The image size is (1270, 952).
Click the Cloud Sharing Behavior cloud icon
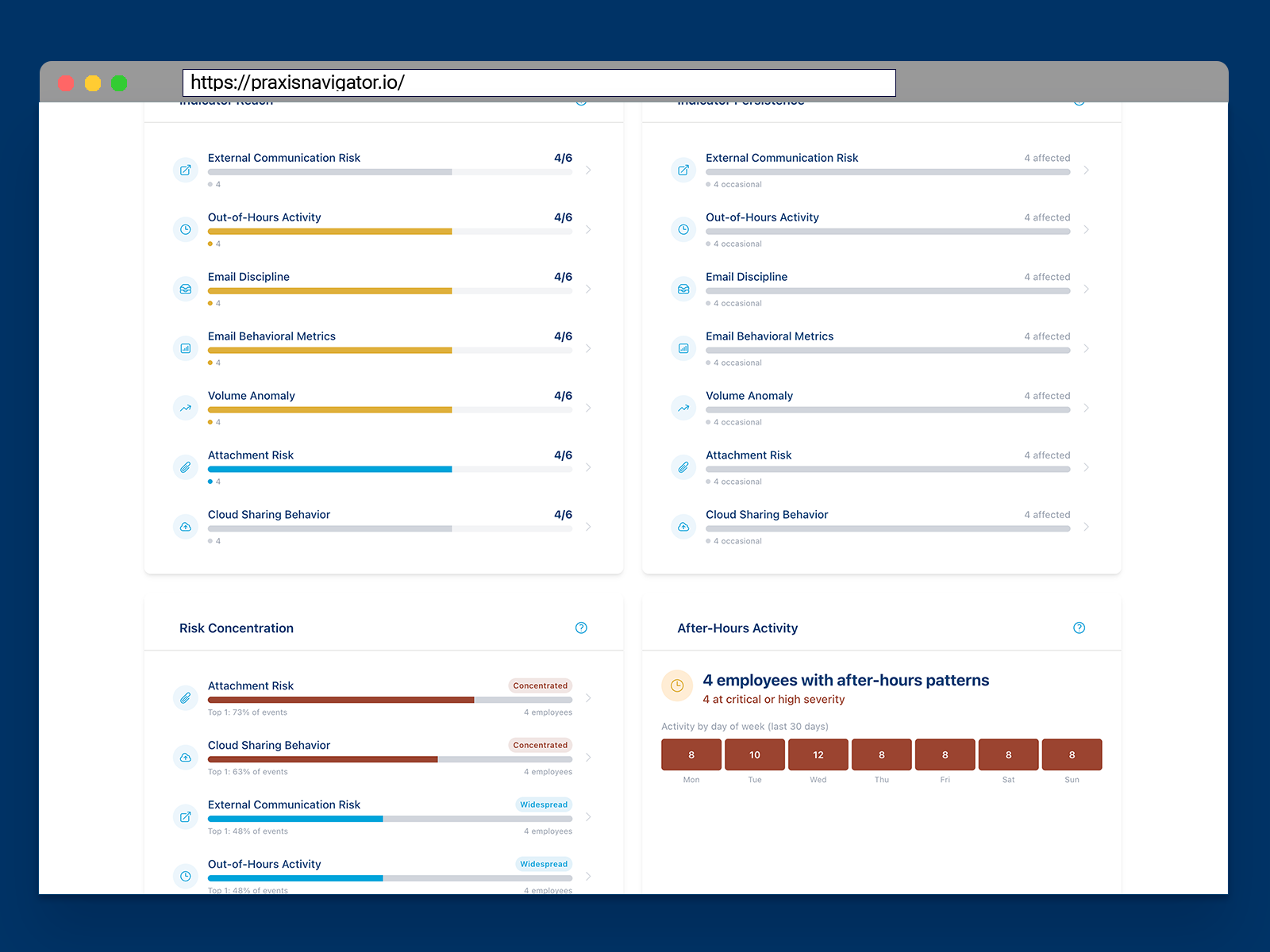pos(186,527)
